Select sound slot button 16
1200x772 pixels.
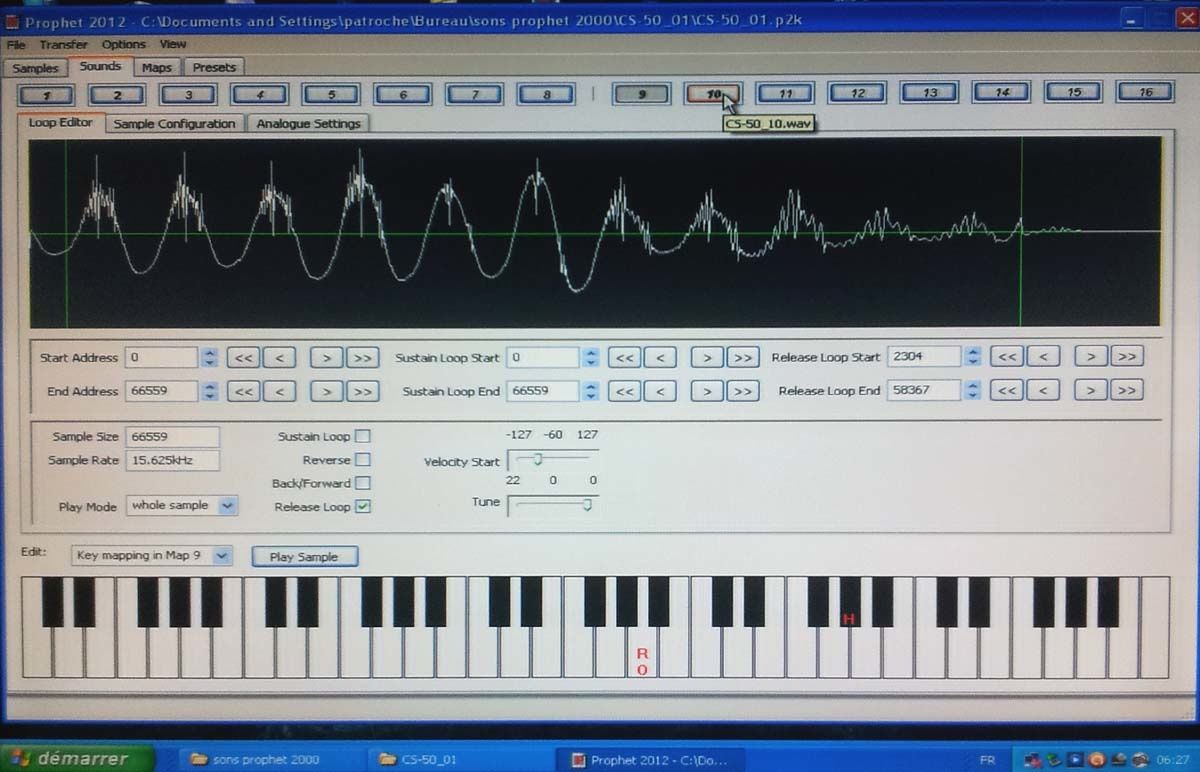coord(1146,92)
